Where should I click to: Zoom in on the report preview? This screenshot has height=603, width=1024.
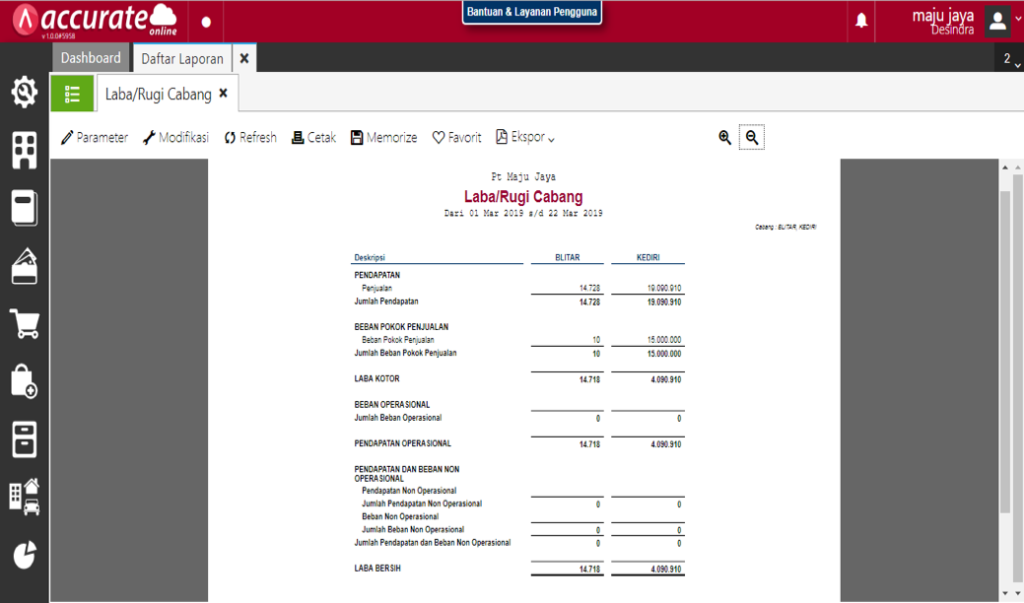click(724, 137)
